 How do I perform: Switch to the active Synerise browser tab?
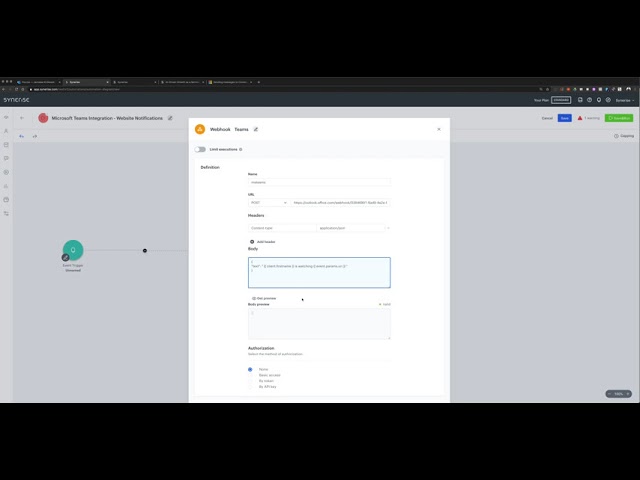[87, 82]
